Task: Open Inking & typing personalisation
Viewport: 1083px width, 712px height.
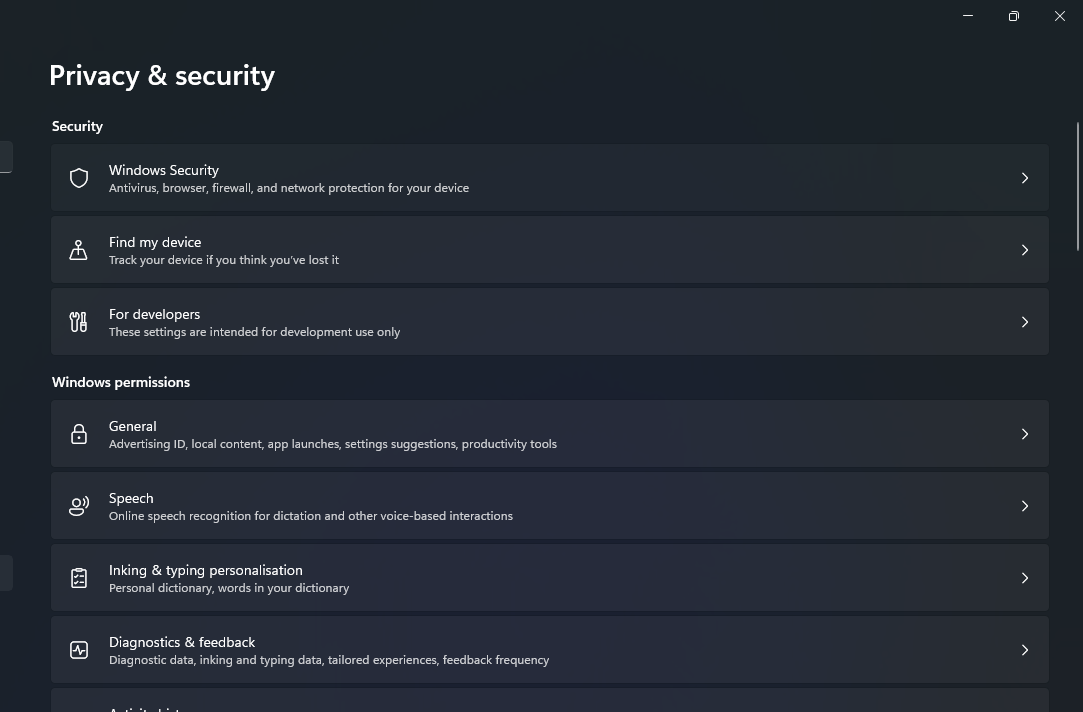Action: [550, 578]
